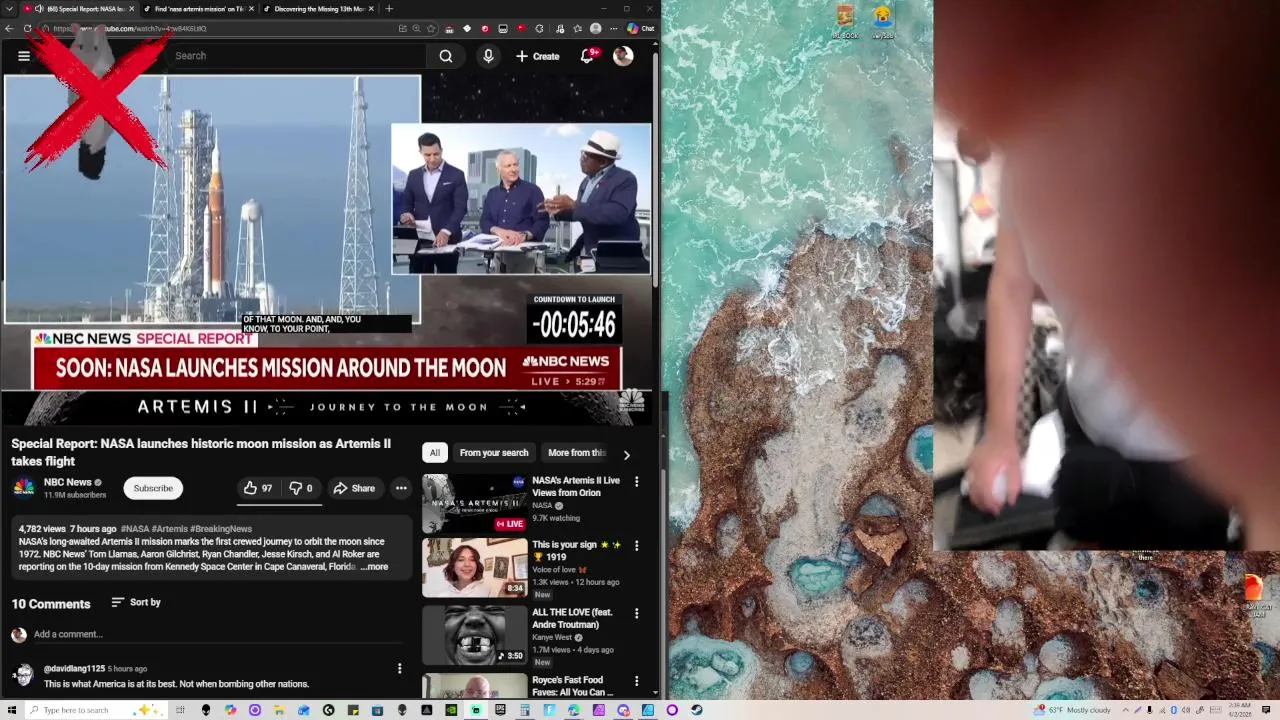The height and width of the screenshot is (720, 1280).
Task: Open browser Settings and more ellipsis
Action: (614, 28)
